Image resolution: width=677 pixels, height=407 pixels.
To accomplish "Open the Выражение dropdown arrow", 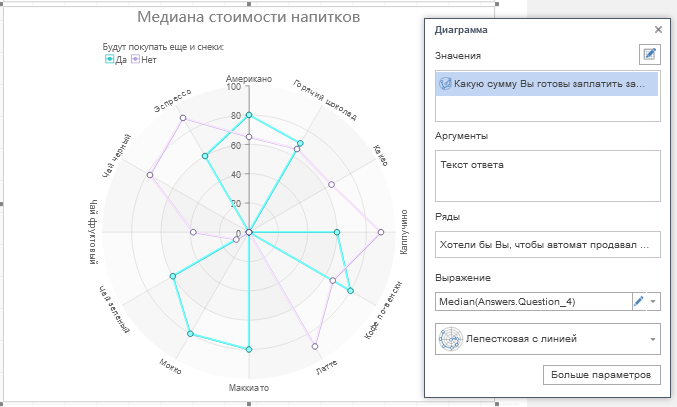I will coord(654,300).
